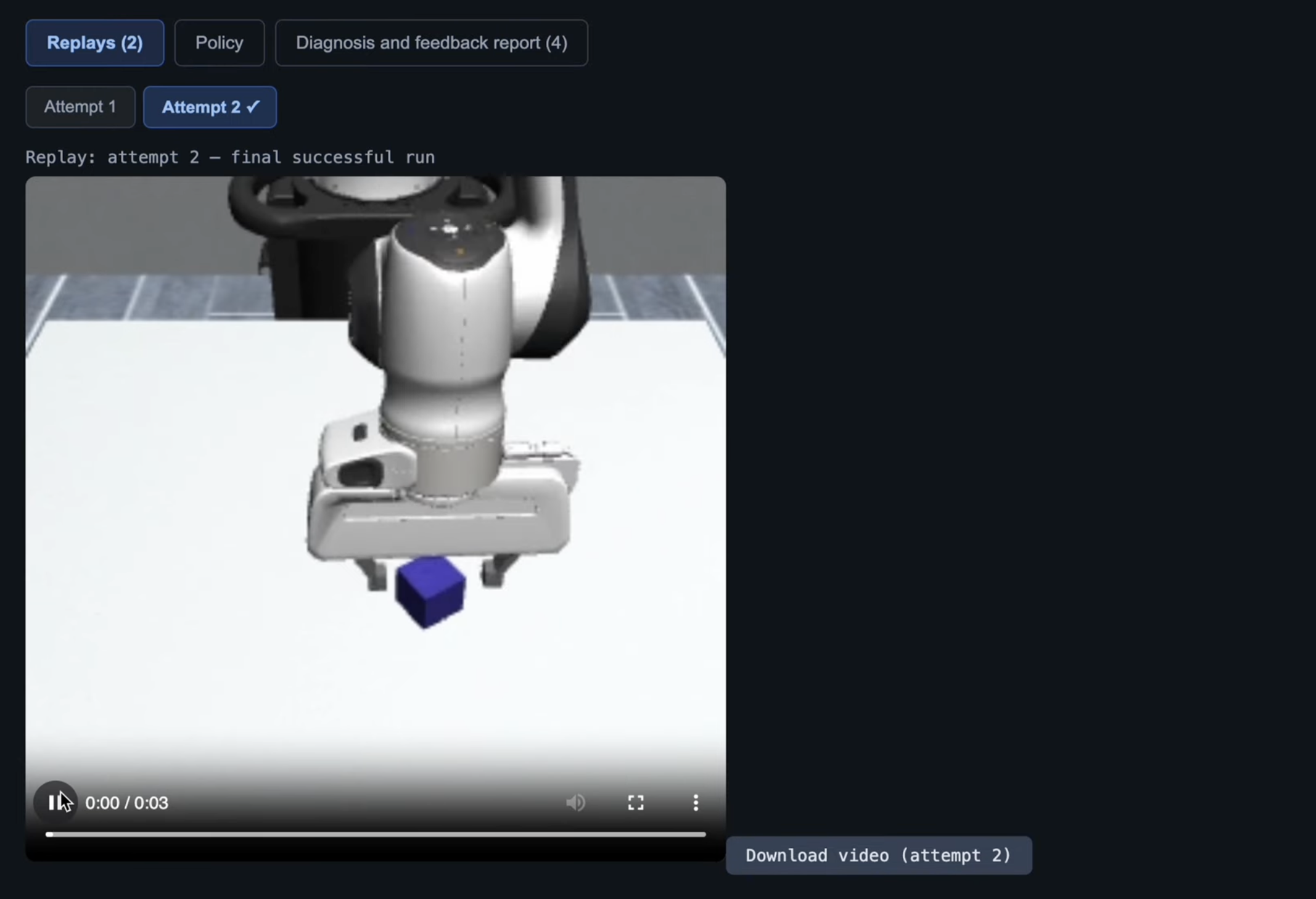Click the 0:00 / 0:03 time display

point(126,803)
